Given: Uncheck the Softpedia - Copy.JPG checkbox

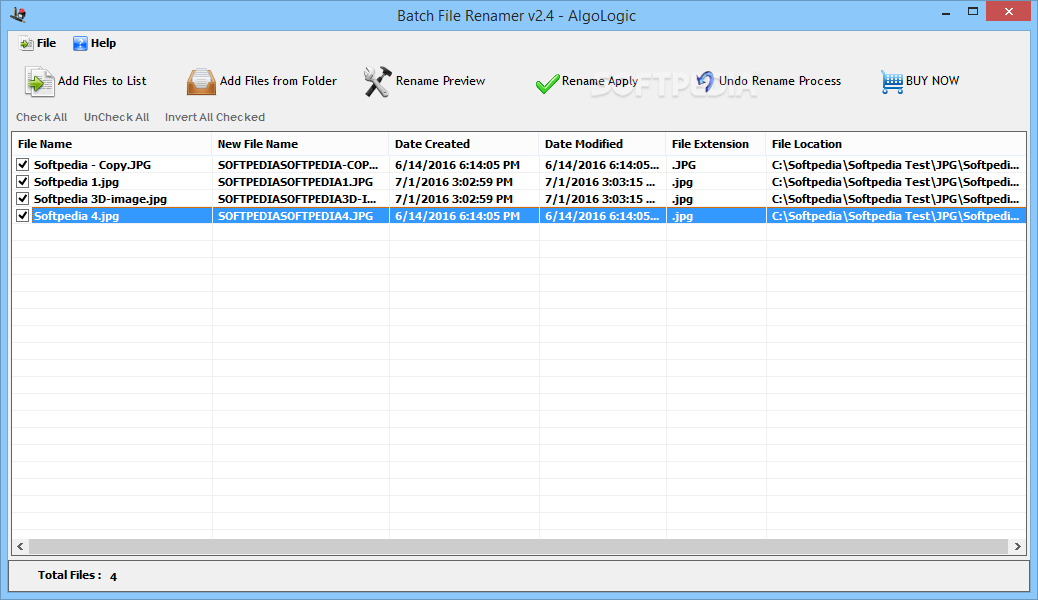Looking at the screenshot, I should tap(23, 165).
